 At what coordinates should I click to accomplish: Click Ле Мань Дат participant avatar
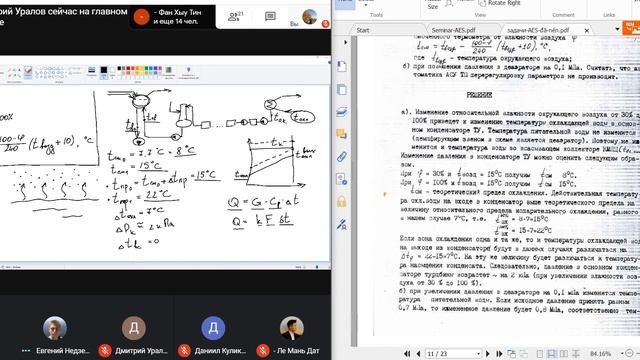[292, 328]
